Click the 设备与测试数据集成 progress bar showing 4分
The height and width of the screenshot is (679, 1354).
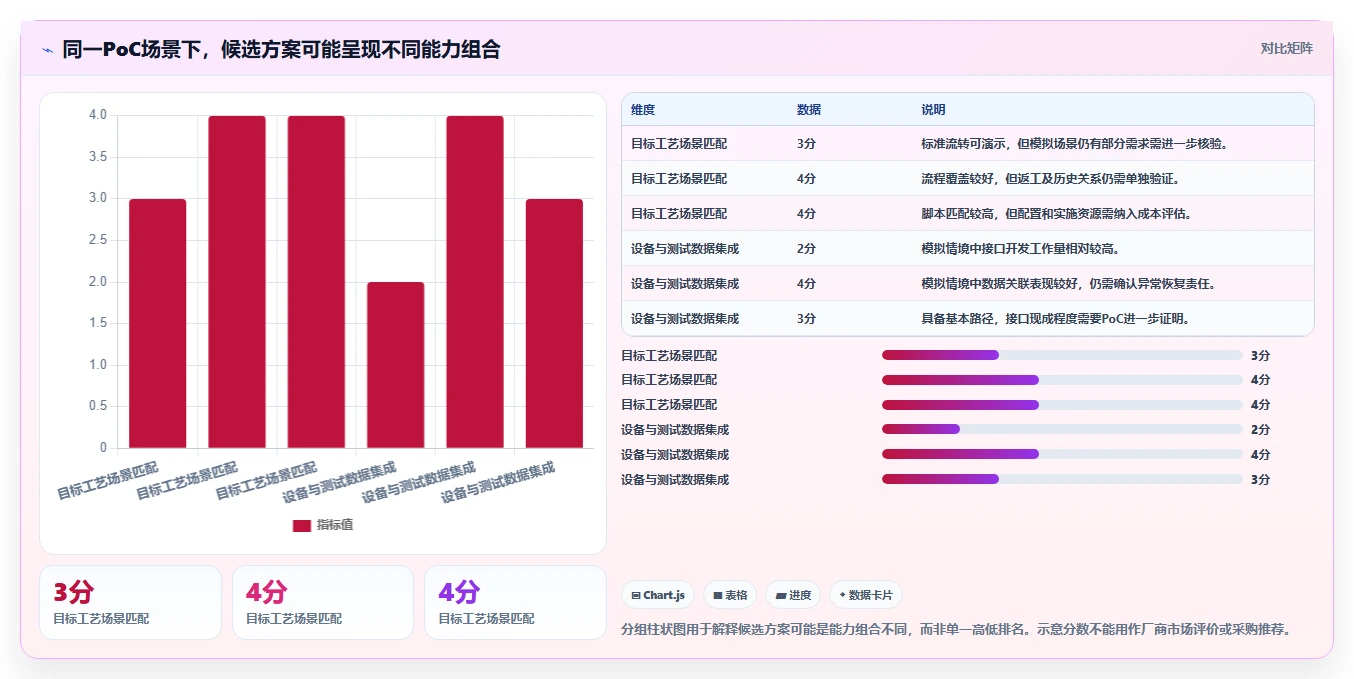1062,455
